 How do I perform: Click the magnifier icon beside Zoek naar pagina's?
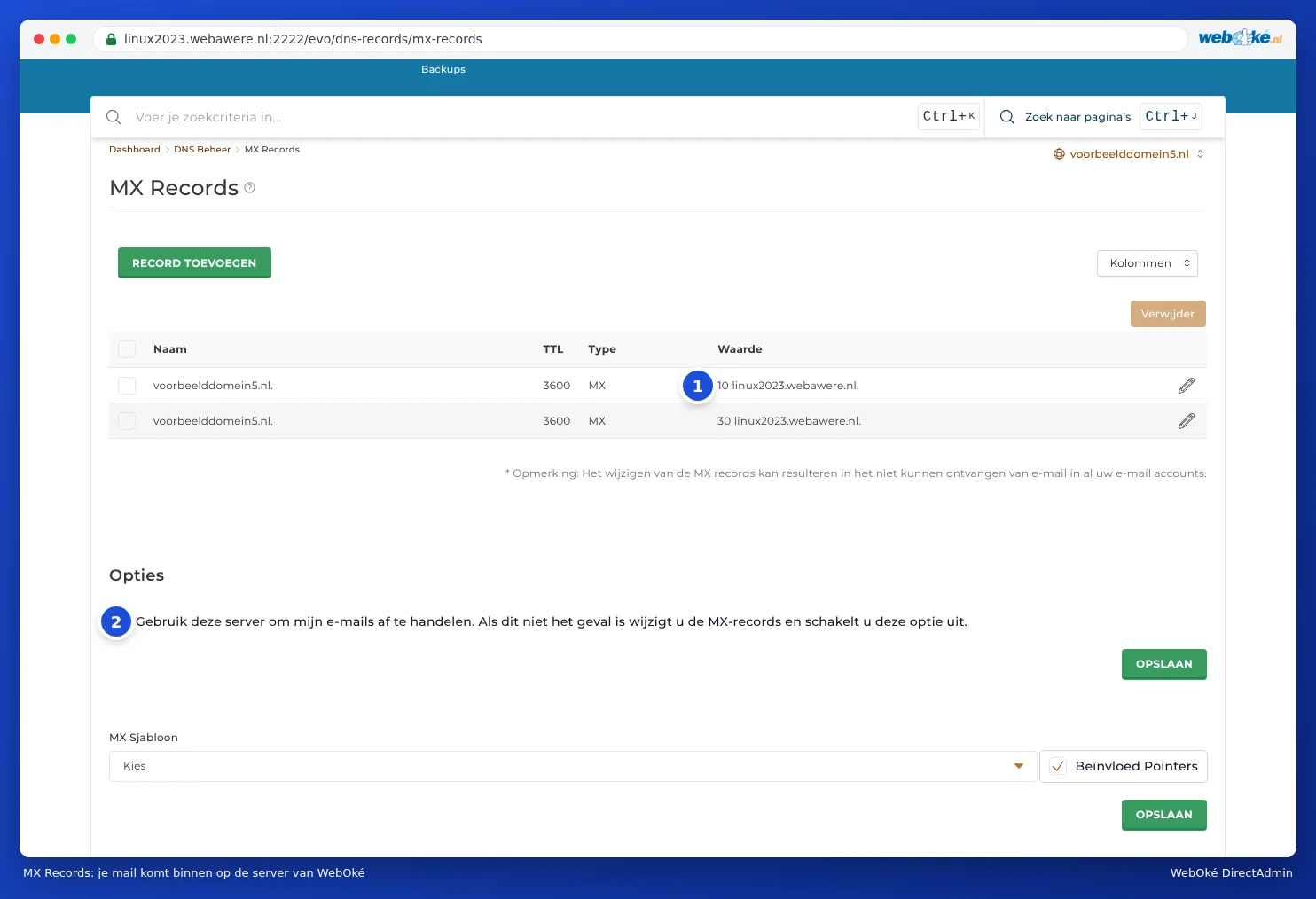[x=1007, y=117]
